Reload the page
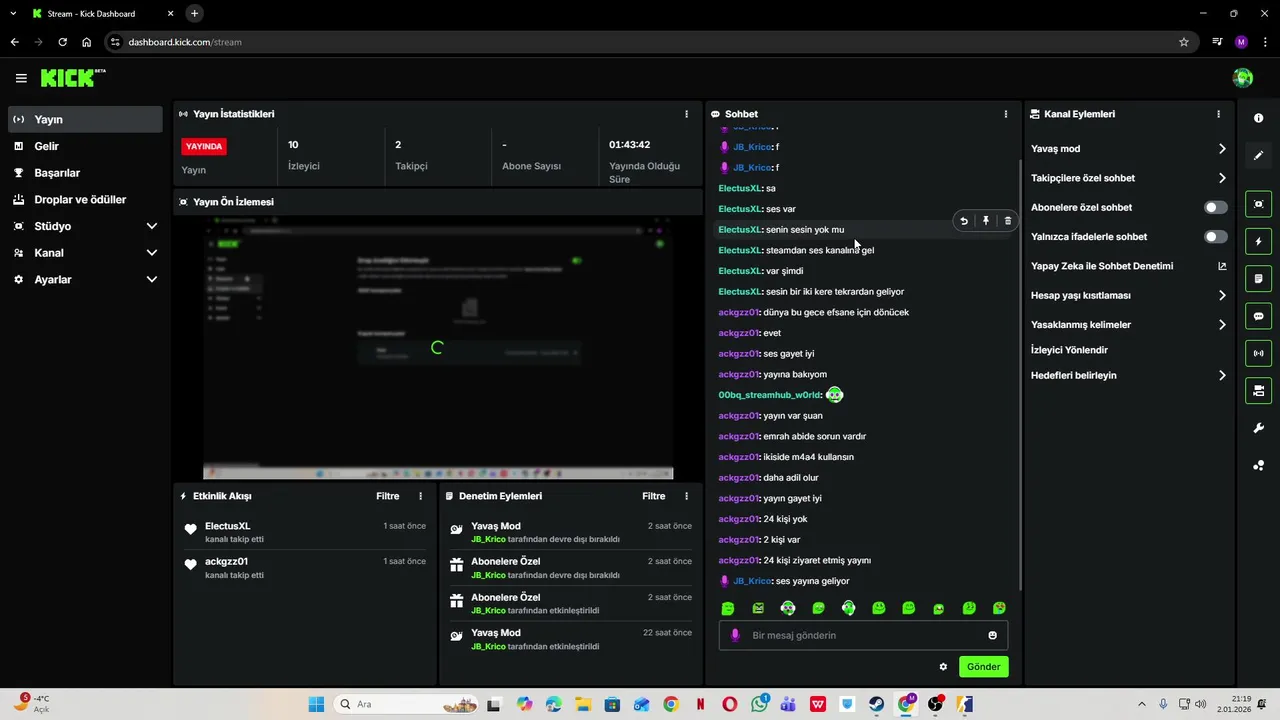Screen dimensions: 1280x720 point(62,42)
